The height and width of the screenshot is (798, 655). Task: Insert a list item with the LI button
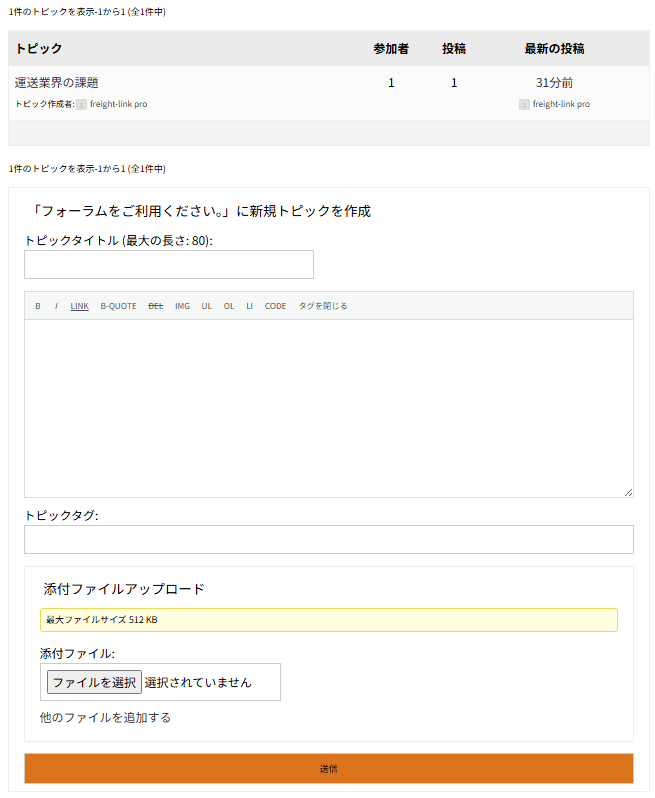(249, 306)
